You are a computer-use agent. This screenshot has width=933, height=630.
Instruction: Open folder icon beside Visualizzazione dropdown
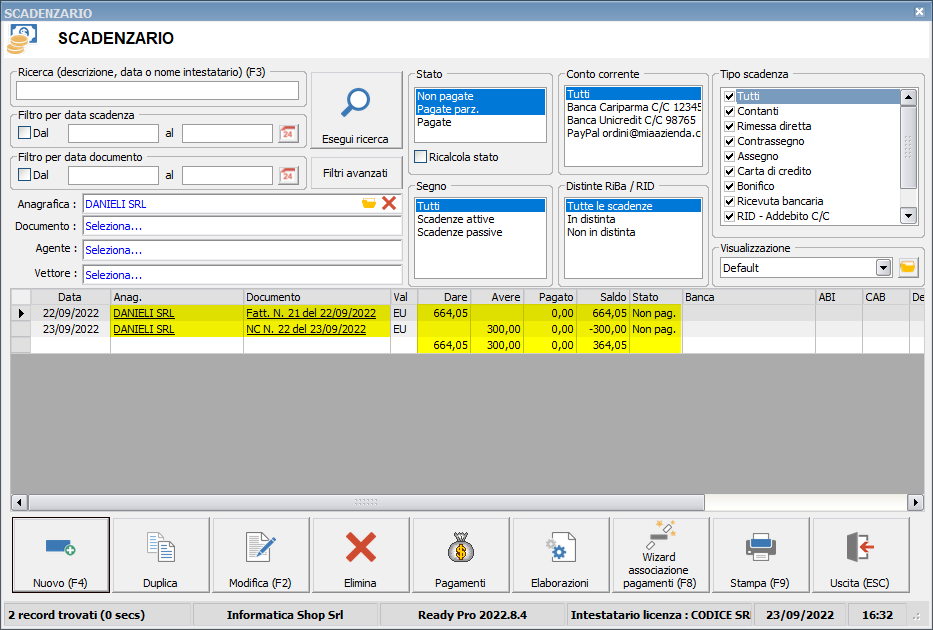pyautogui.click(x=907, y=268)
